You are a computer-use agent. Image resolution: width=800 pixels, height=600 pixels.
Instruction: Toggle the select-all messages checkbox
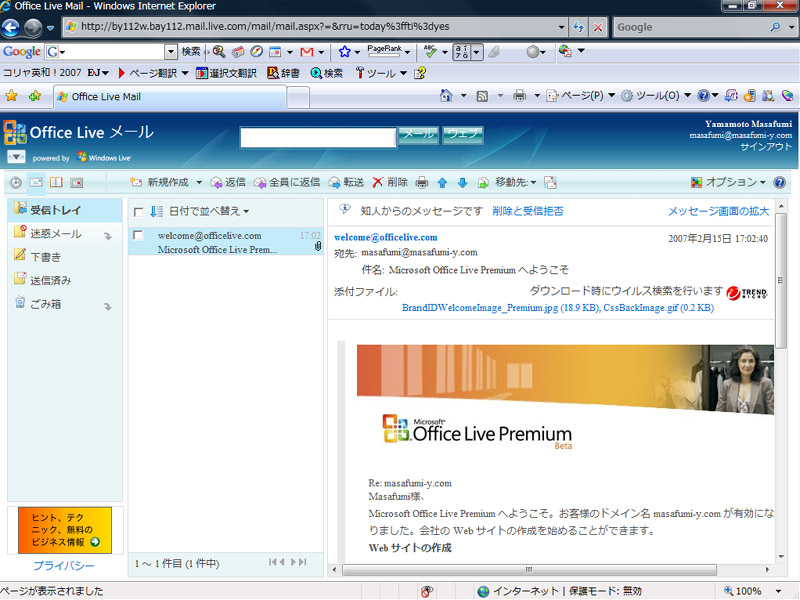click(x=138, y=212)
